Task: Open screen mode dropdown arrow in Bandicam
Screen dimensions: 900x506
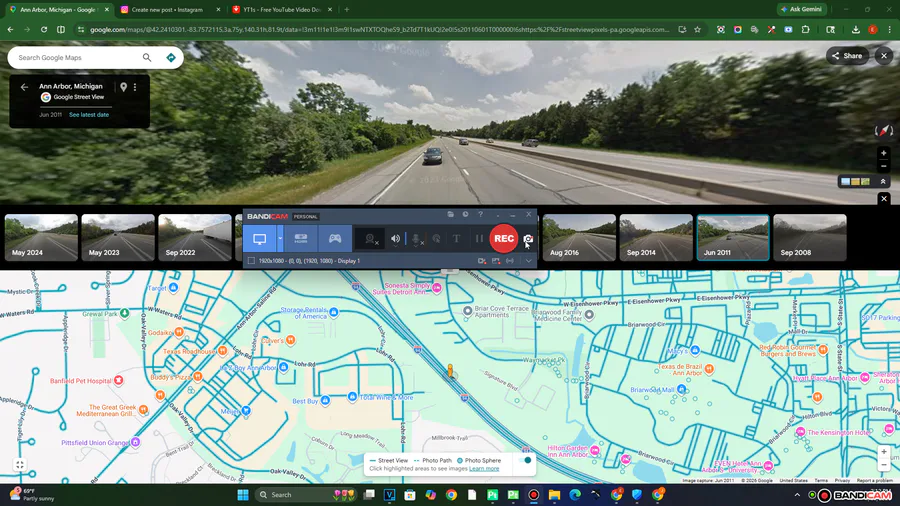Action: coord(280,239)
